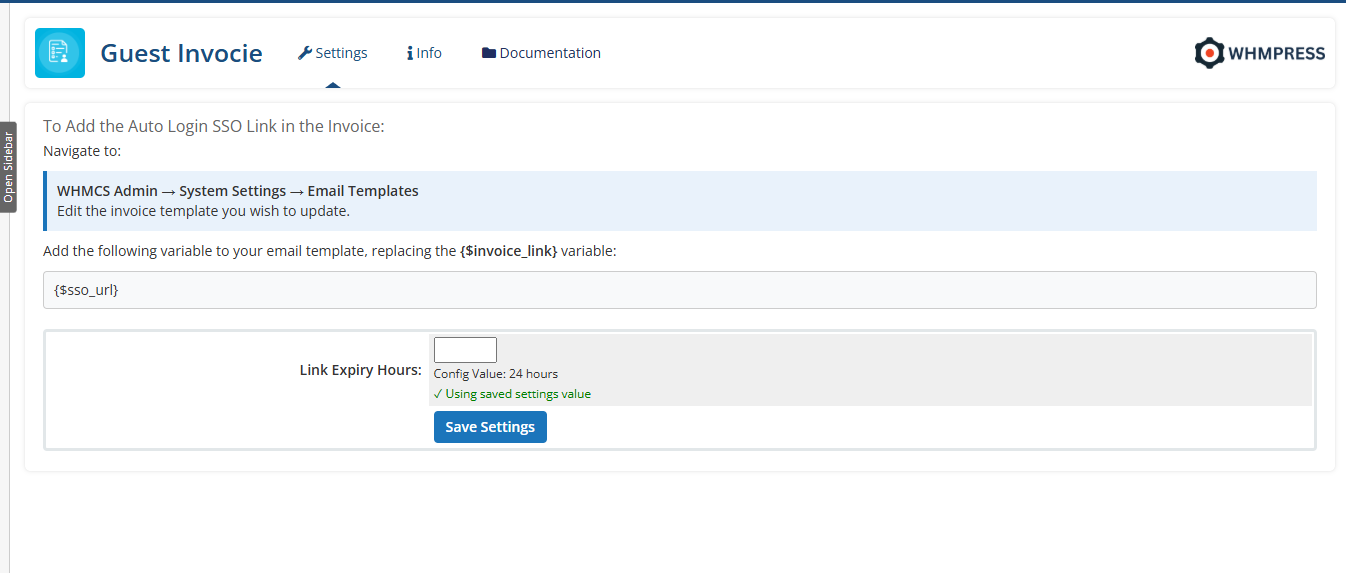Viewport: 1346px width, 573px height.
Task: Click the wrench icon beside Settings
Action: click(x=305, y=53)
